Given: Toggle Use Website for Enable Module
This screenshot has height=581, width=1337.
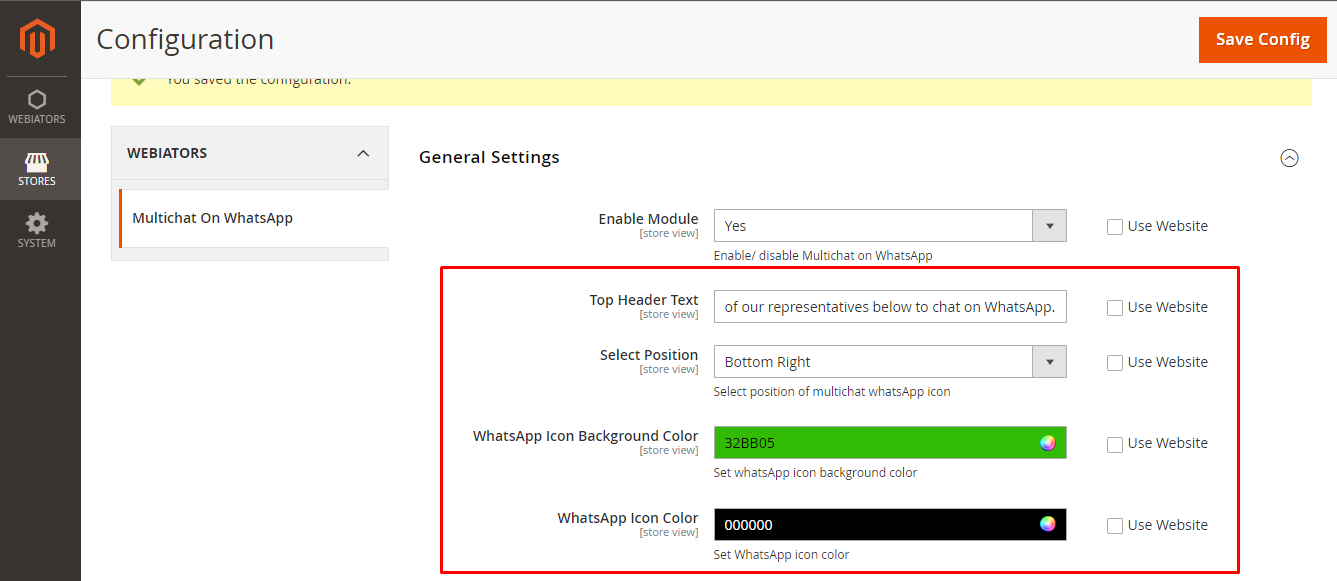Looking at the screenshot, I should point(1115,227).
